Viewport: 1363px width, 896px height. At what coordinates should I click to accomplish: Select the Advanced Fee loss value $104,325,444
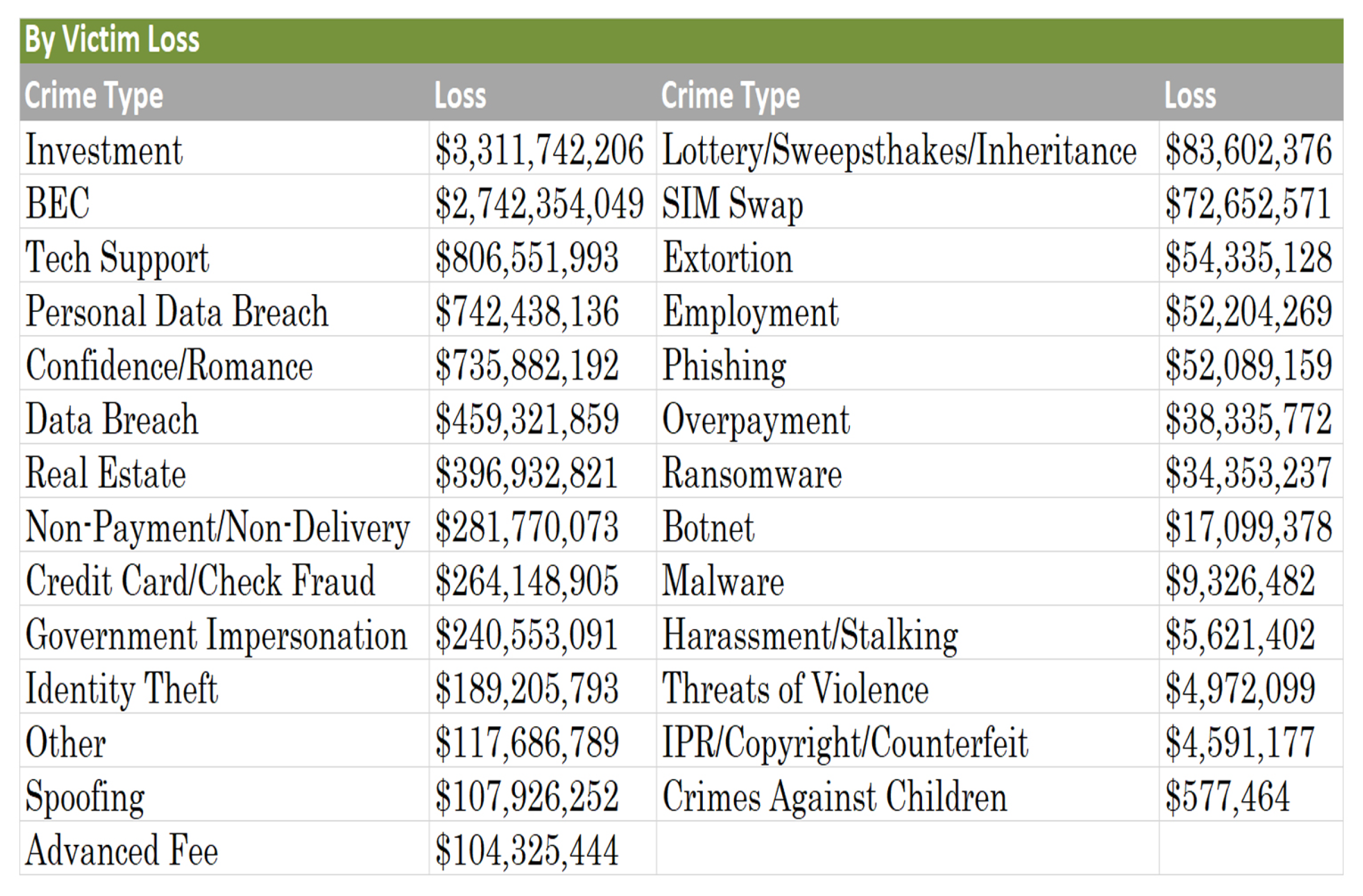pos(527,850)
